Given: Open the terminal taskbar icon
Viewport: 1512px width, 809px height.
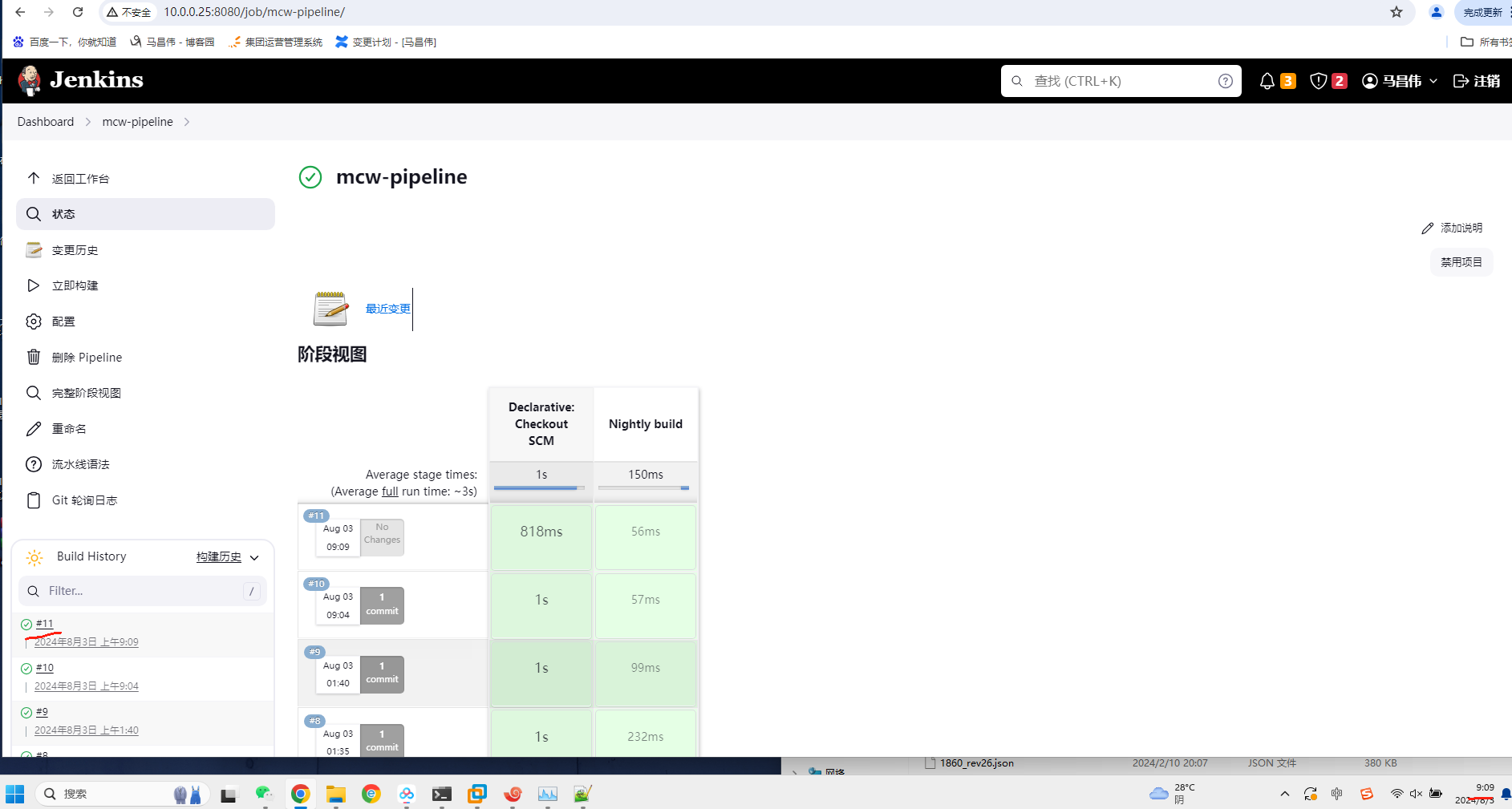Looking at the screenshot, I should [442, 794].
